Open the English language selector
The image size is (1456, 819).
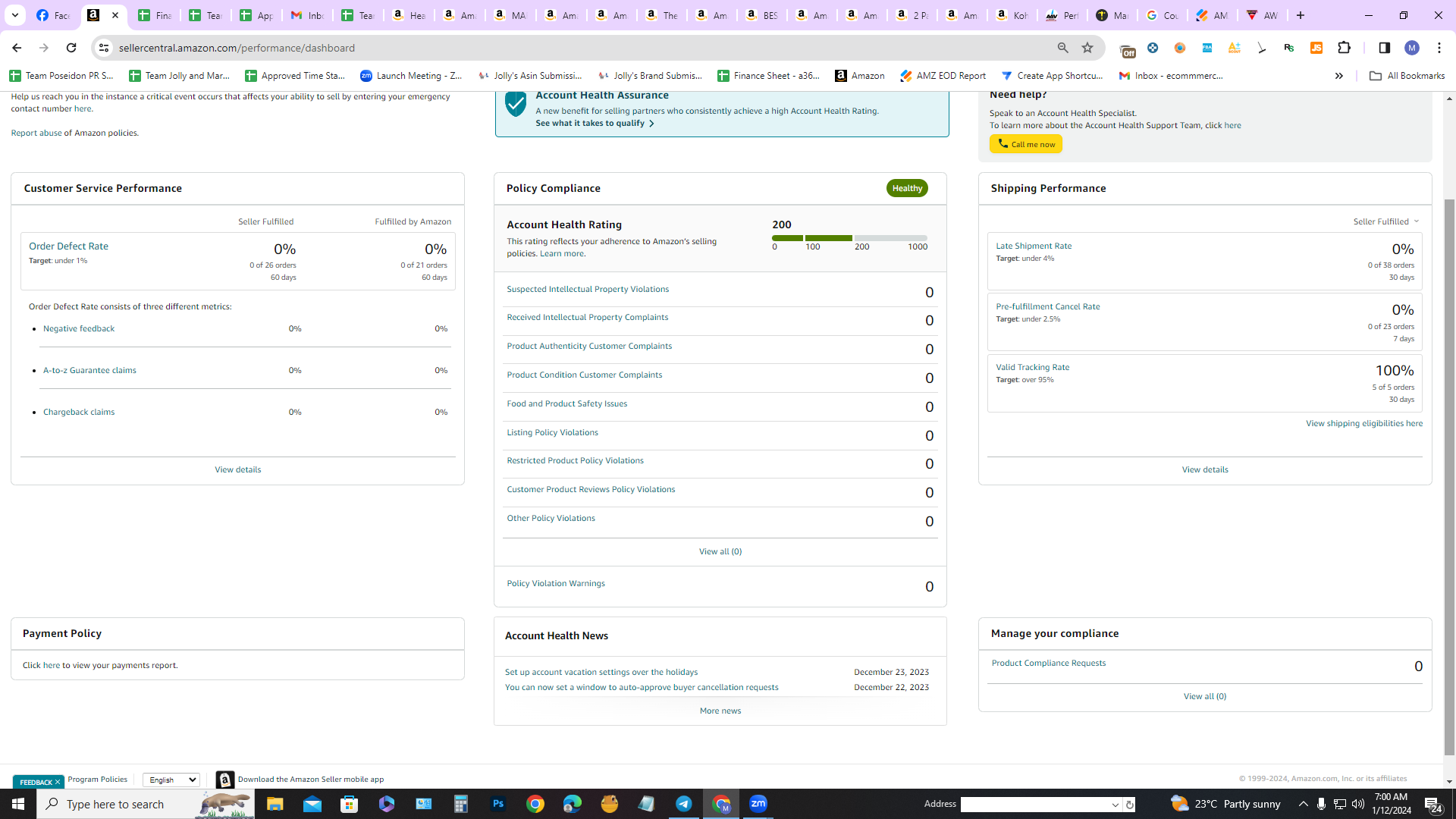(x=171, y=780)
